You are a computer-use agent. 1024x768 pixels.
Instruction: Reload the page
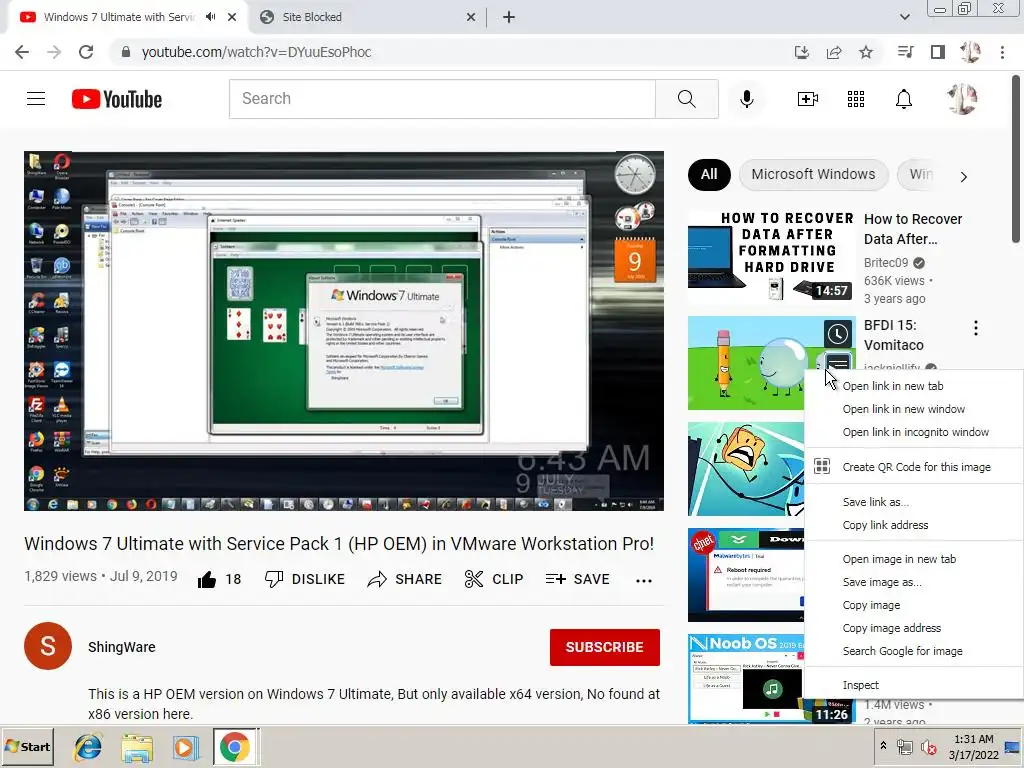(86, 52)
